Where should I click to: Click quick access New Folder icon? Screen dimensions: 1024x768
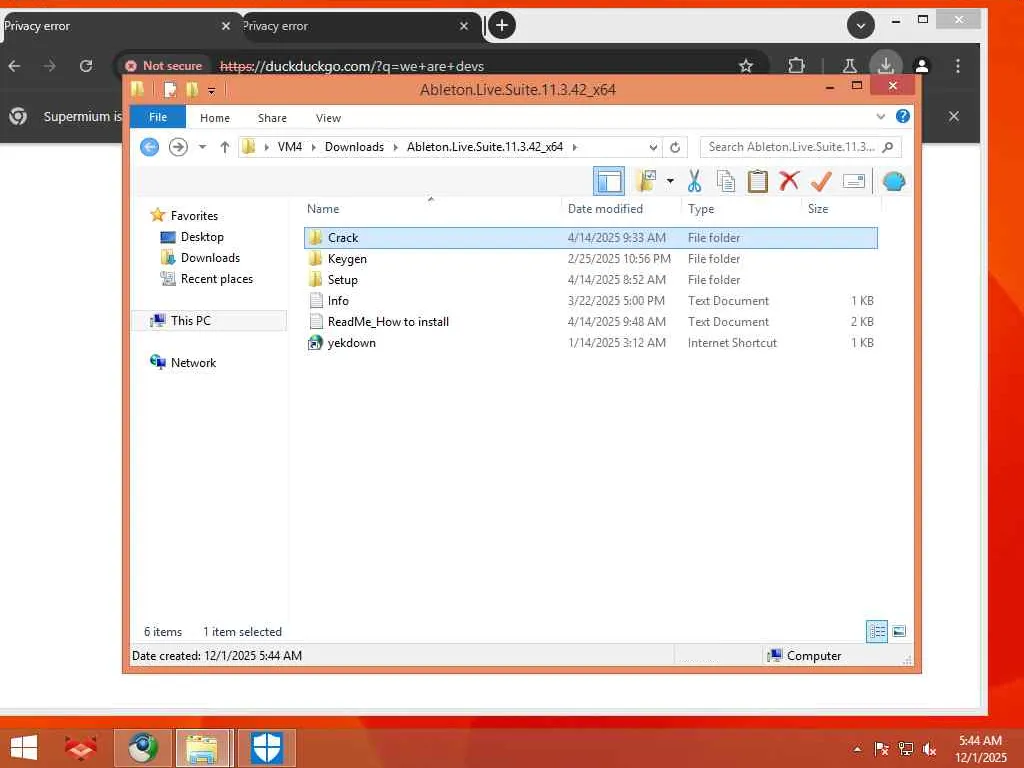click(x=192, y=89)
